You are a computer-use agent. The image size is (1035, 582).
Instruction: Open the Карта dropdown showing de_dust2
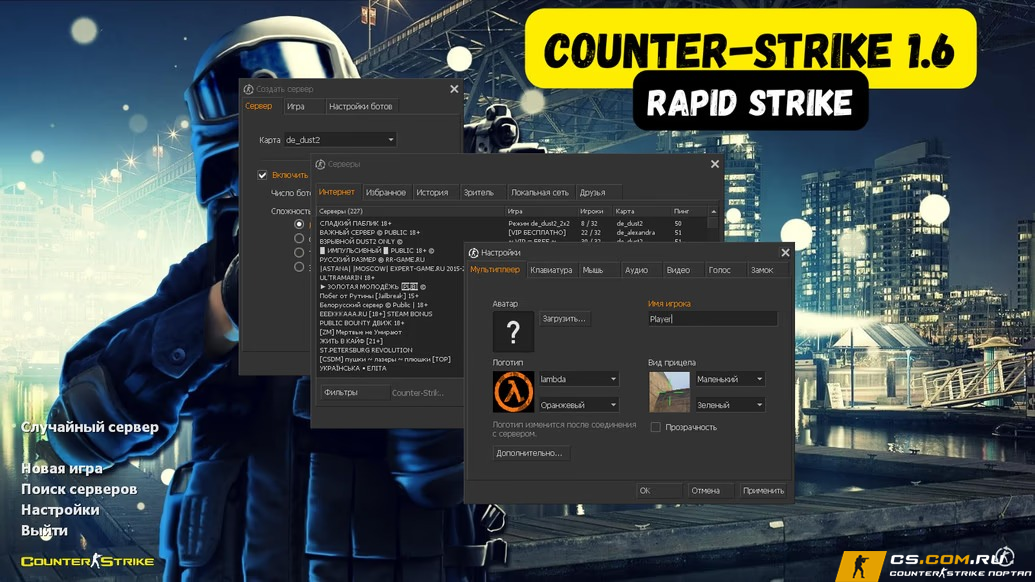[x=340, y=140]
